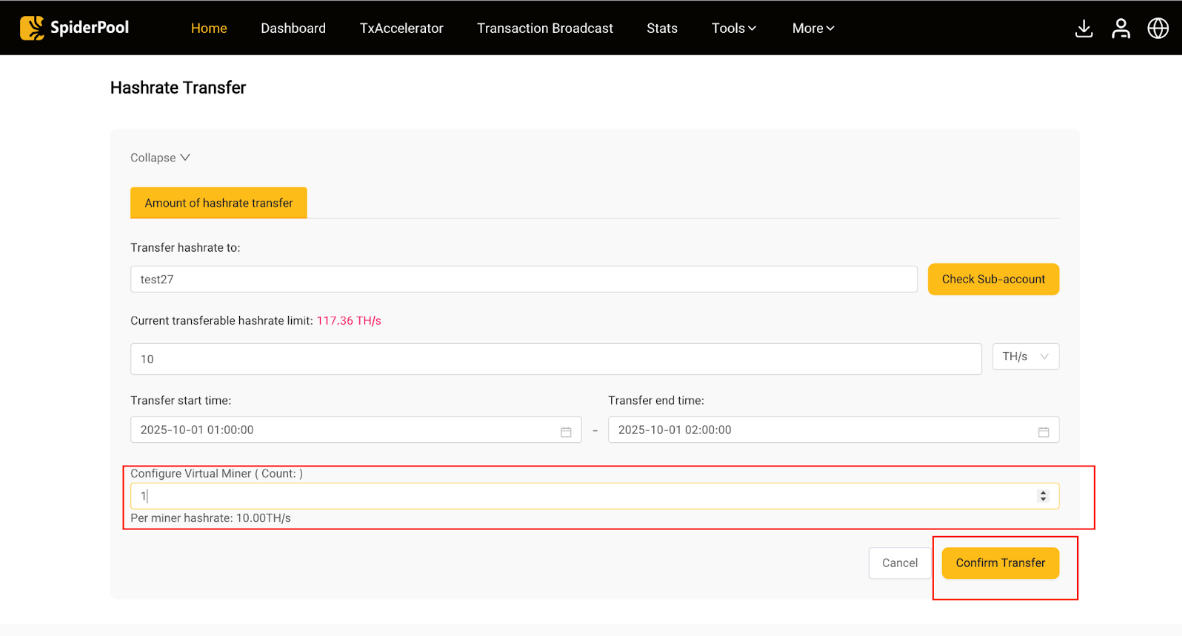The width and height of the screenshot is (1182, 636).
Task: Open TxAccelerator from navigation
Action: point(401,28)
